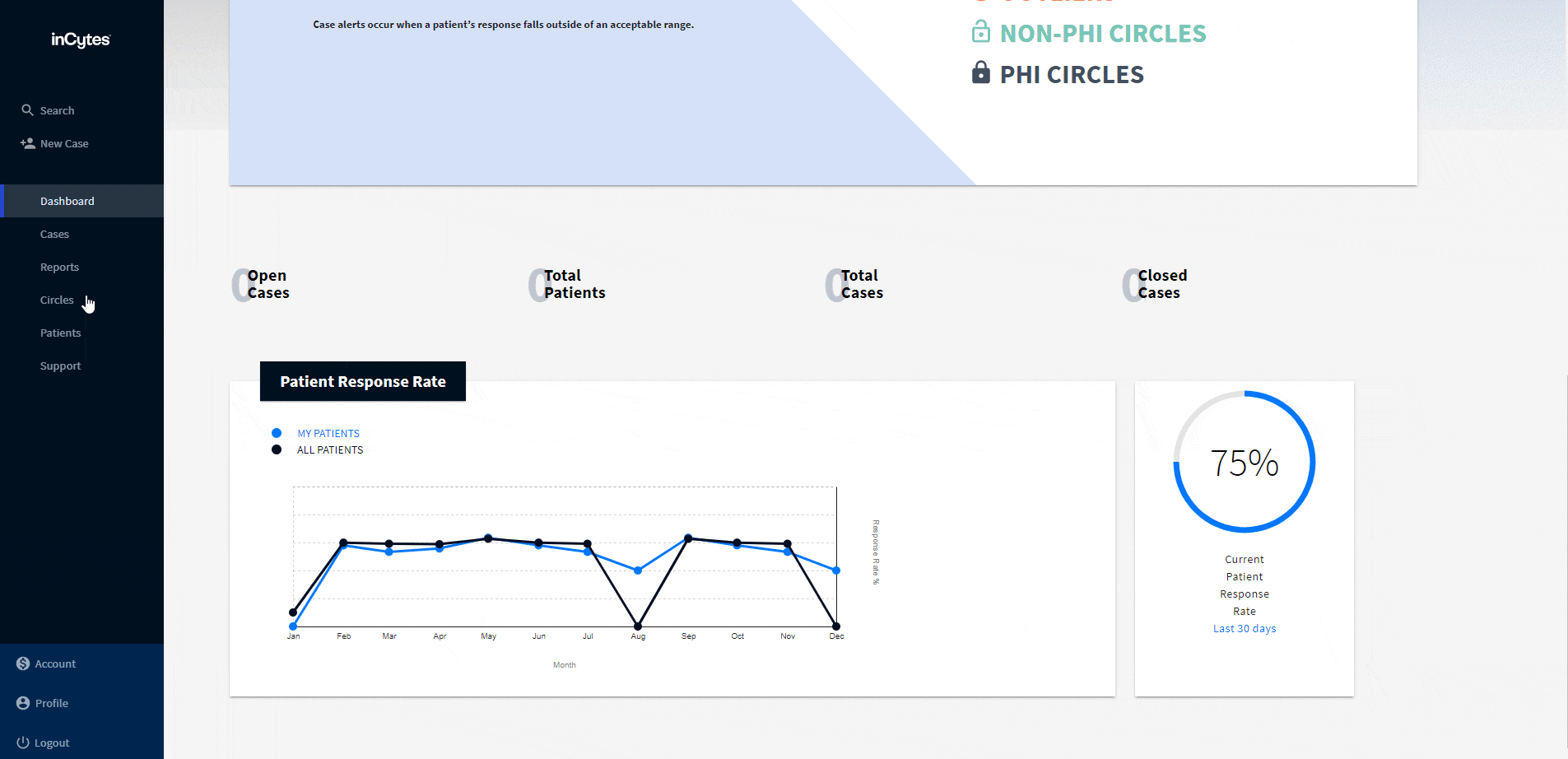Viewport: 1568px width, 759px height.
Task: Click the New Case add-person icon
Action: (28, 143)
